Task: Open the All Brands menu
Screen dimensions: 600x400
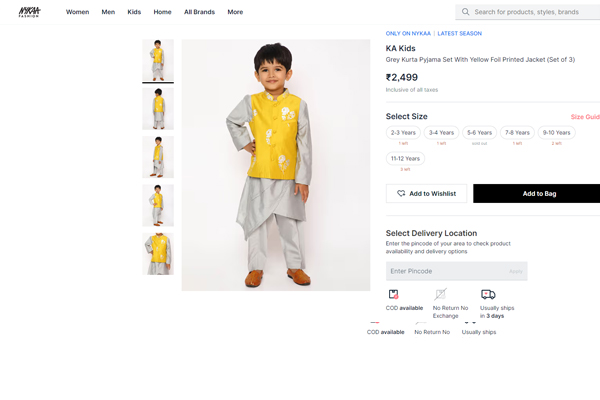Action: pos(199,12)
